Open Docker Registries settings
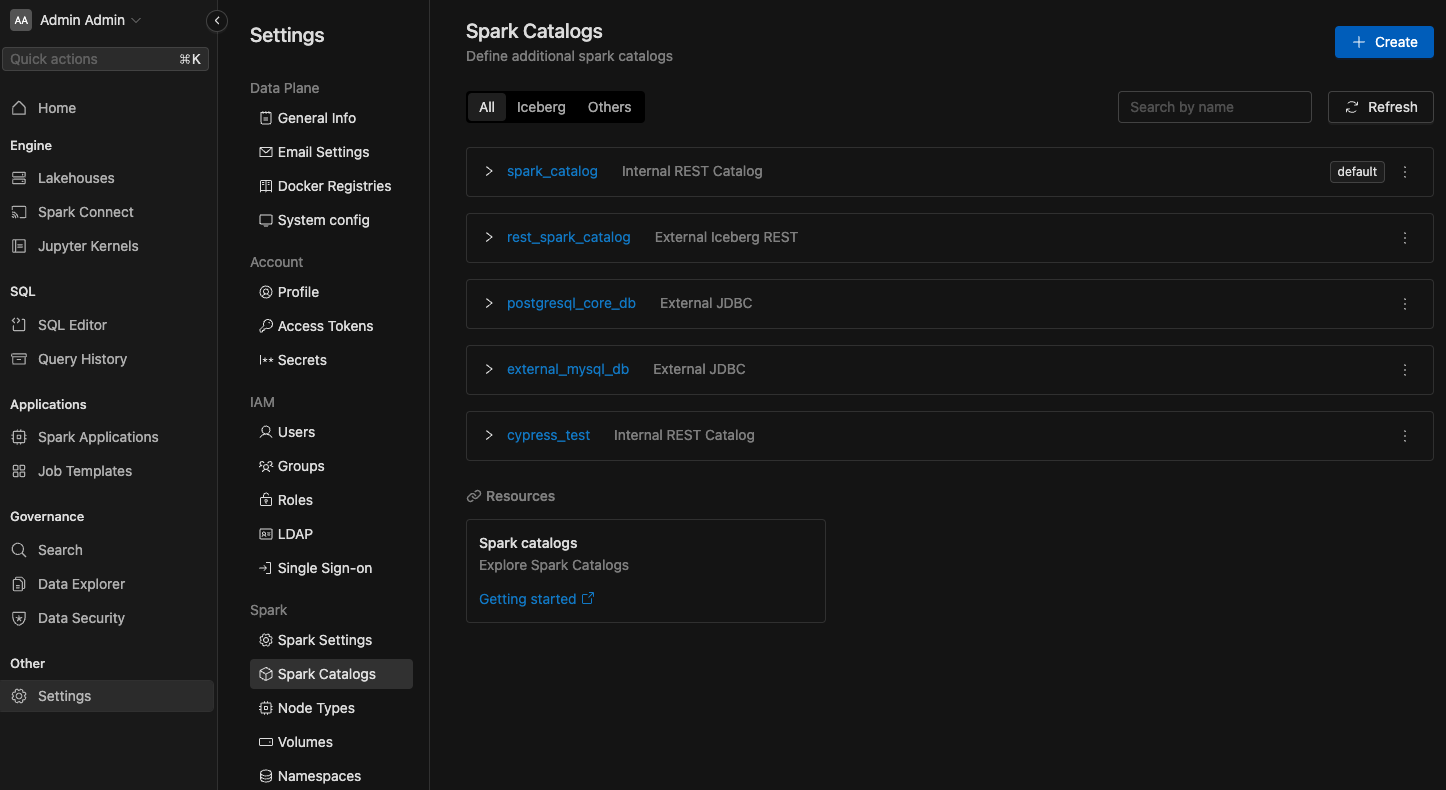This screenshot has height=790, width=1446. tap(331, 186)
